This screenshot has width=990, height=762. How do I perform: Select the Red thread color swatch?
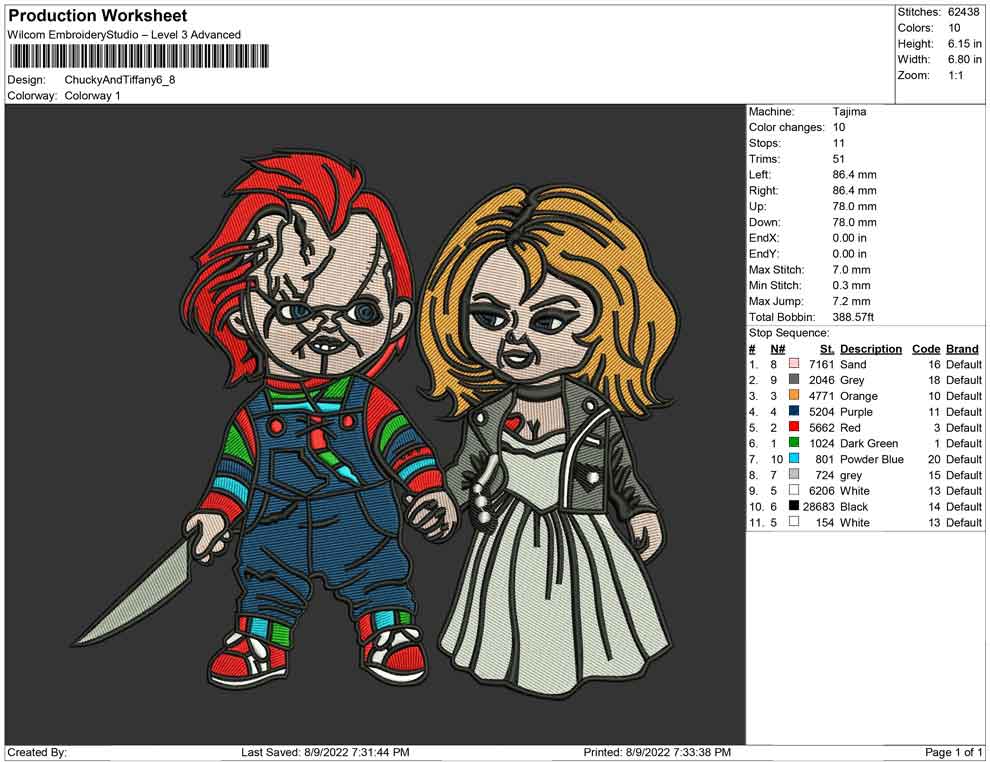pos(794,428)
